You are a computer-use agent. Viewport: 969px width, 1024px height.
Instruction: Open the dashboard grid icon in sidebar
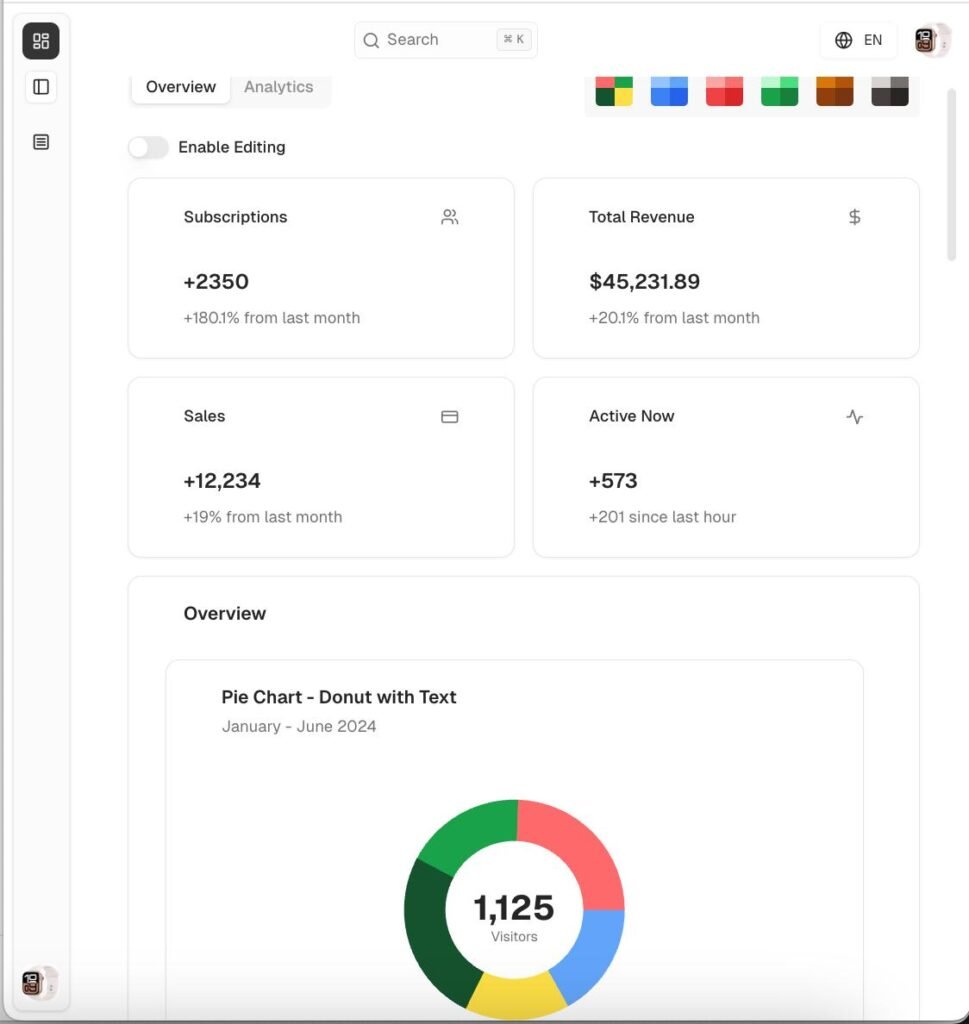[x=41, y=41]
